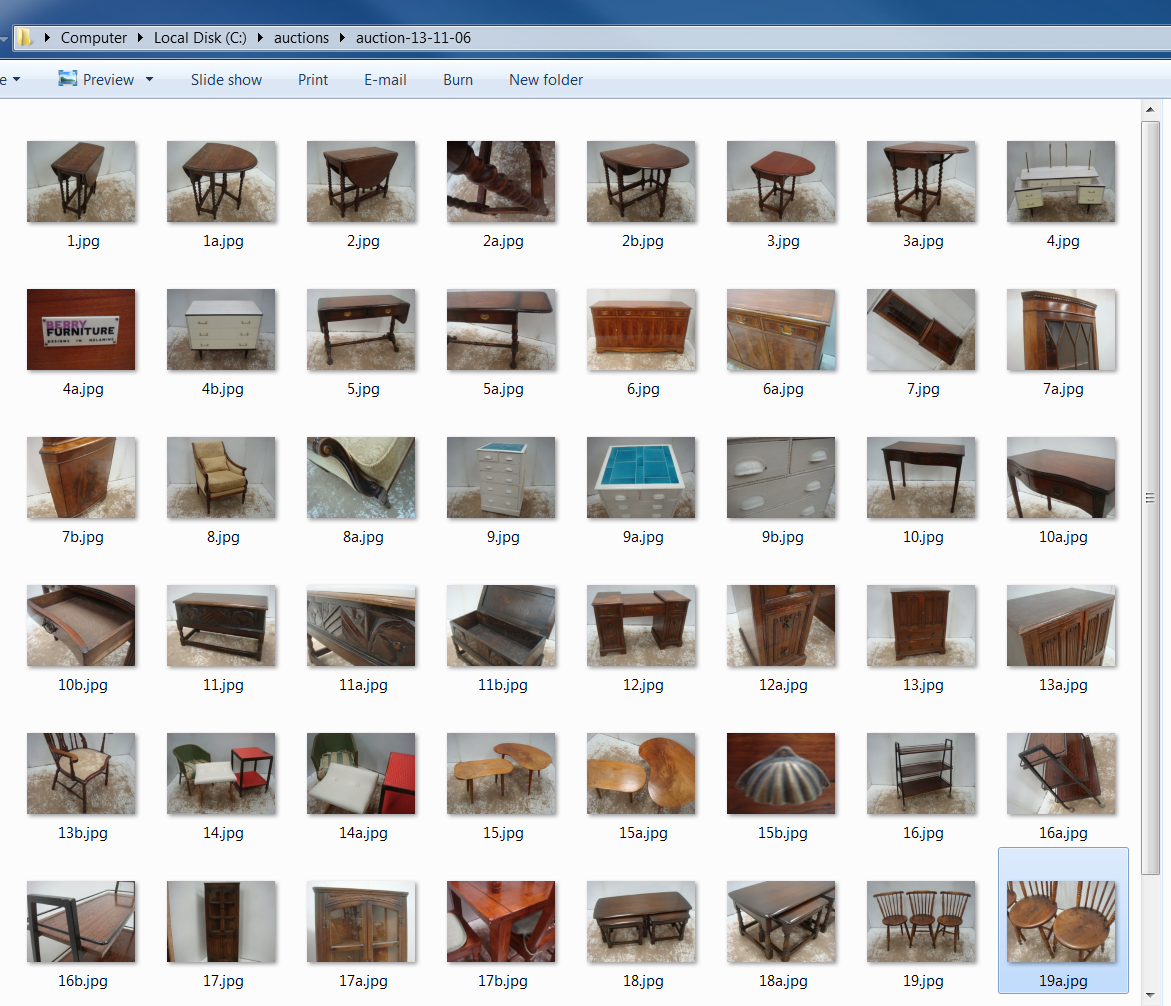Click Burn in the toolbar

tap(458, 80)
